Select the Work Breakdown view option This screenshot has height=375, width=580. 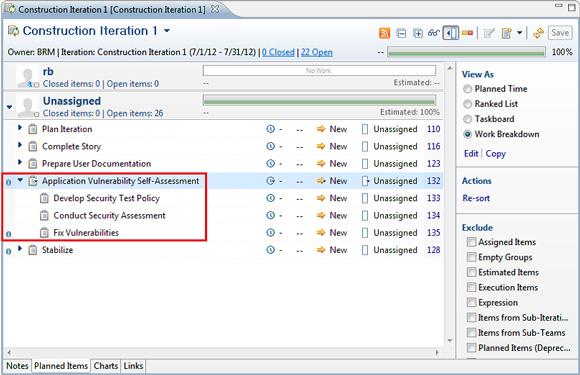point(468,134)
